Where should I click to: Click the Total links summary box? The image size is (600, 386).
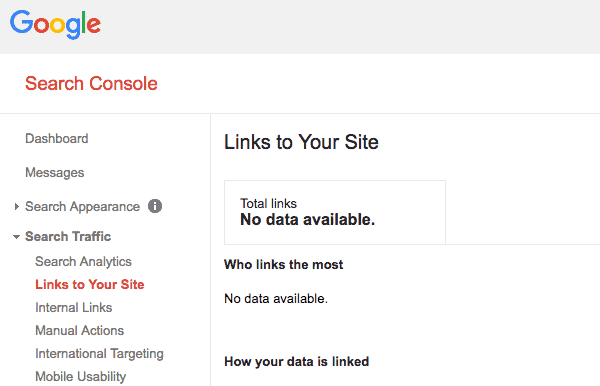point(335,212)
